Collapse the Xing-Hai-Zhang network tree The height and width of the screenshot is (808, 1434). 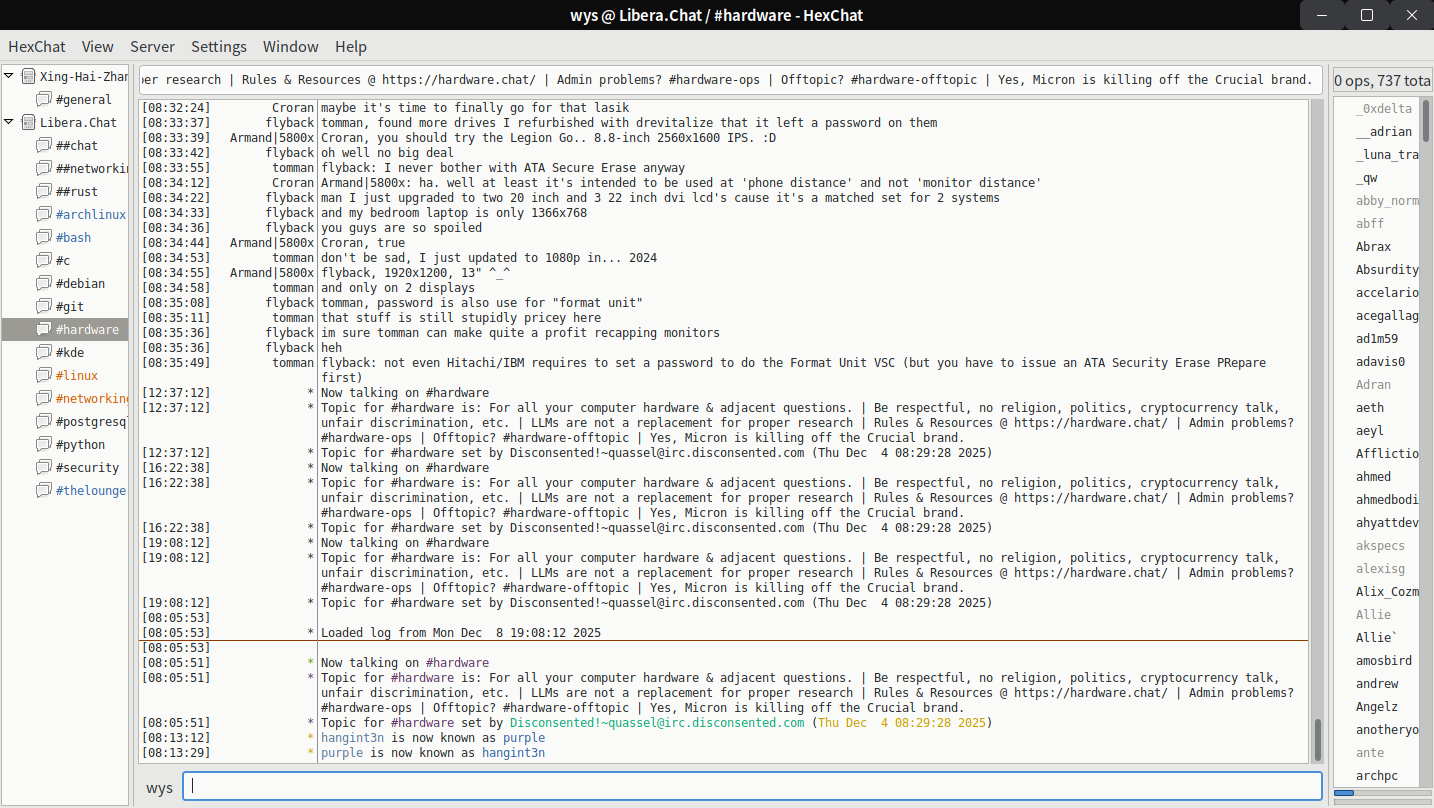pyautogui.click(x=10, y=77)
